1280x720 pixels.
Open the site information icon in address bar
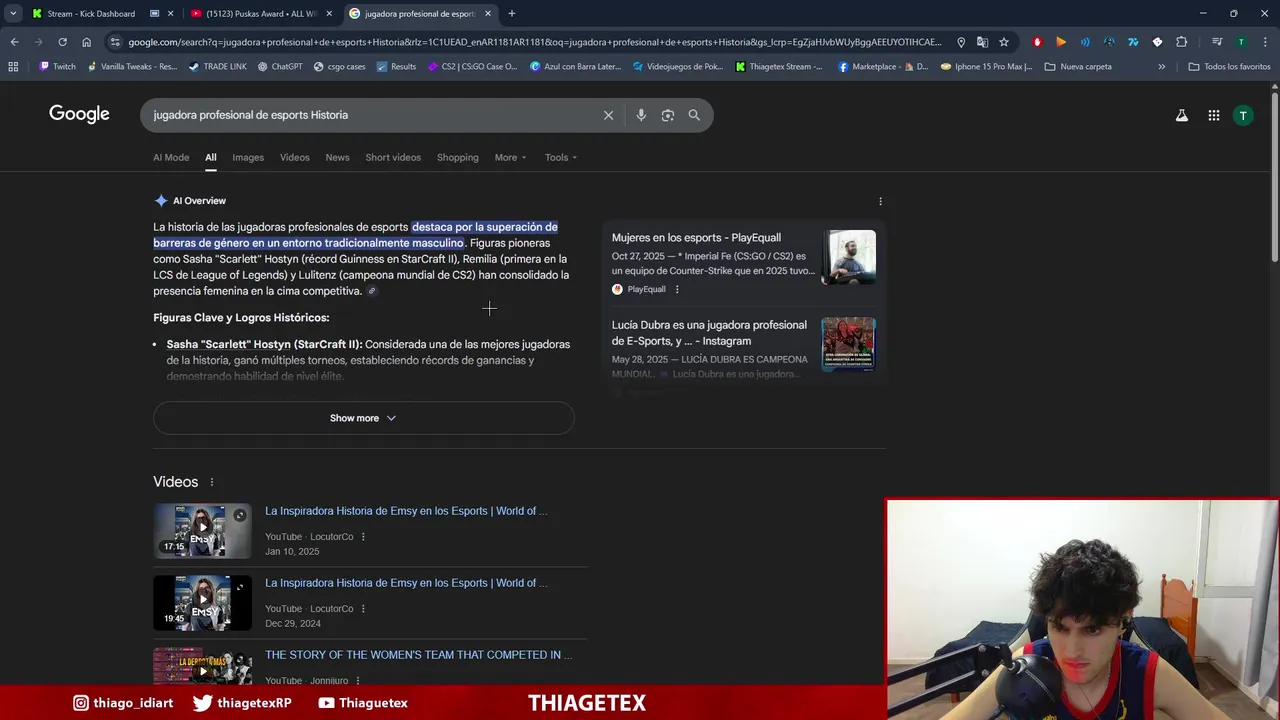pyautogui.click(x=116, y=42)
